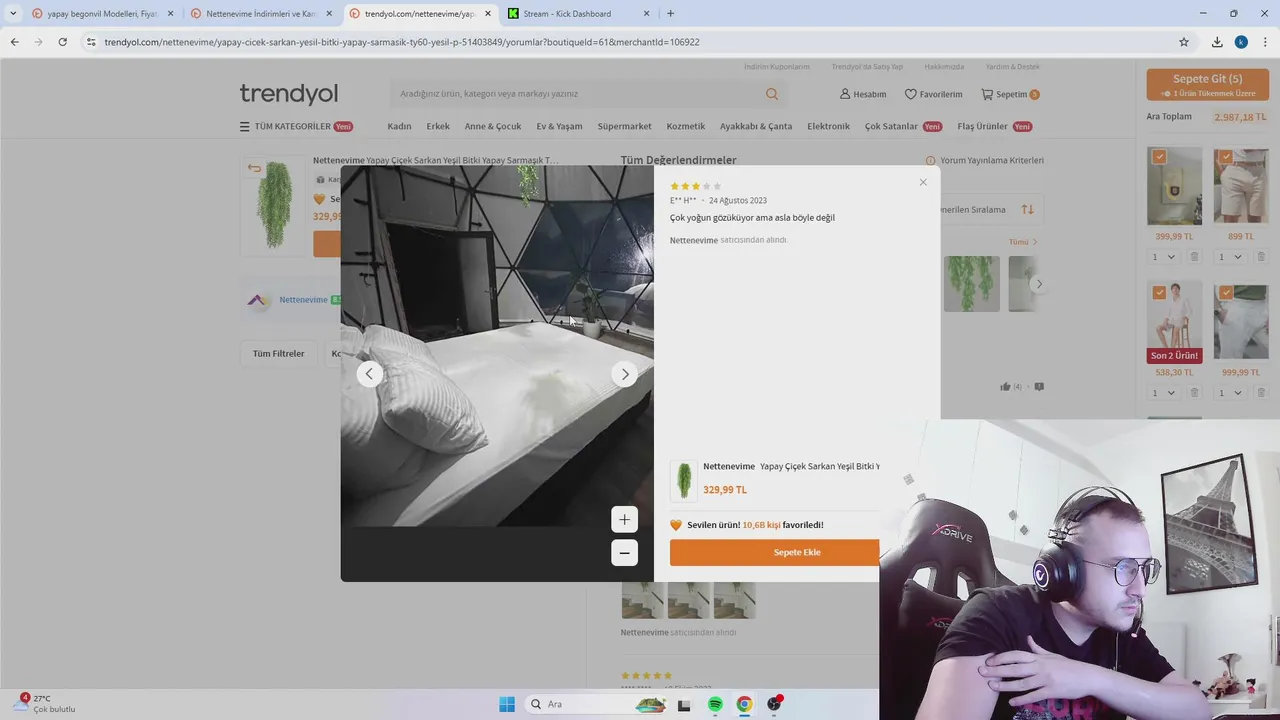Close the review photo popup
The height and width of the screenshot is (720, 1280).
coord(923,182)
